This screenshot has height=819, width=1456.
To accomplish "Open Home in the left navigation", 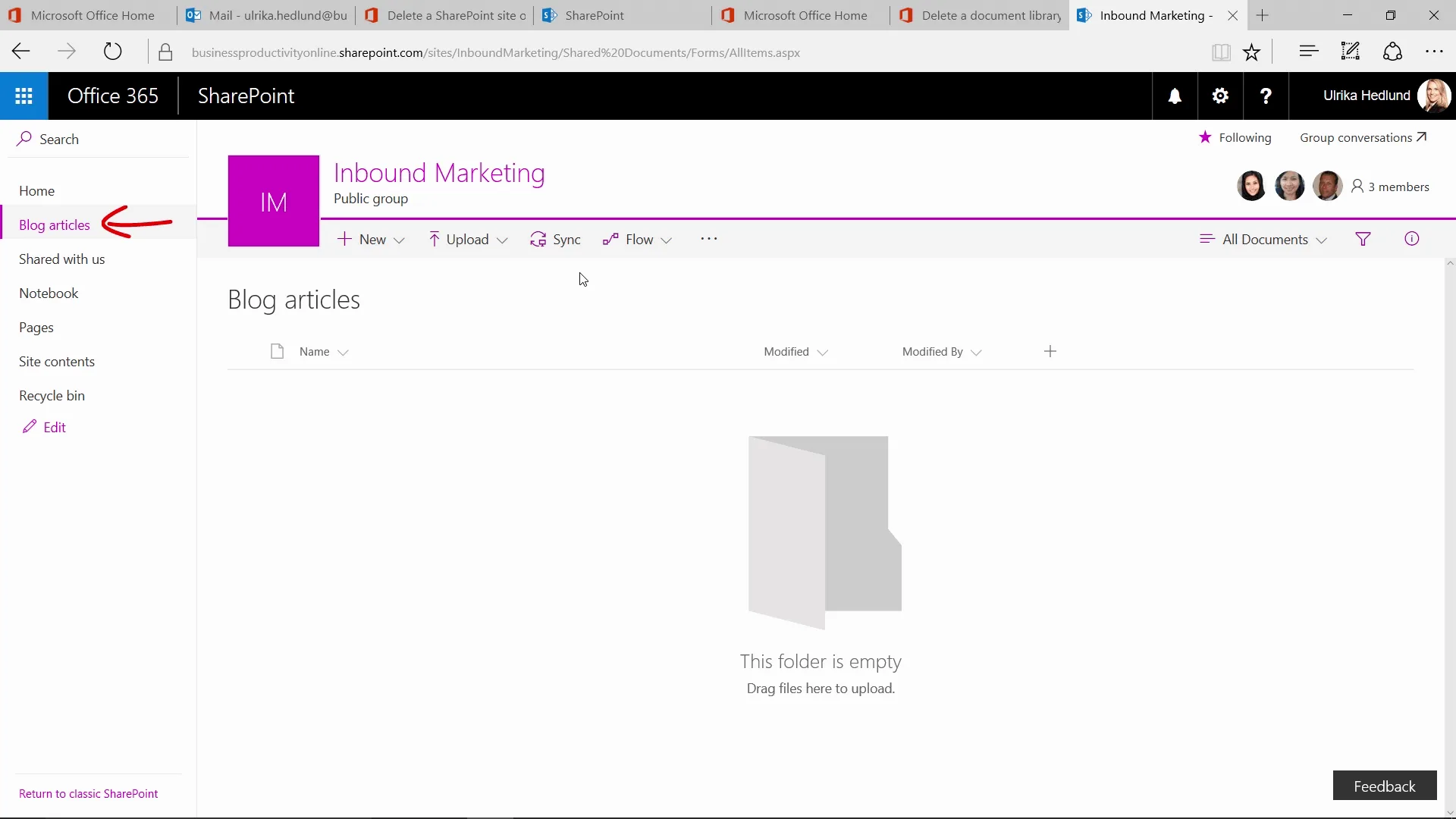I will point(36,190).
